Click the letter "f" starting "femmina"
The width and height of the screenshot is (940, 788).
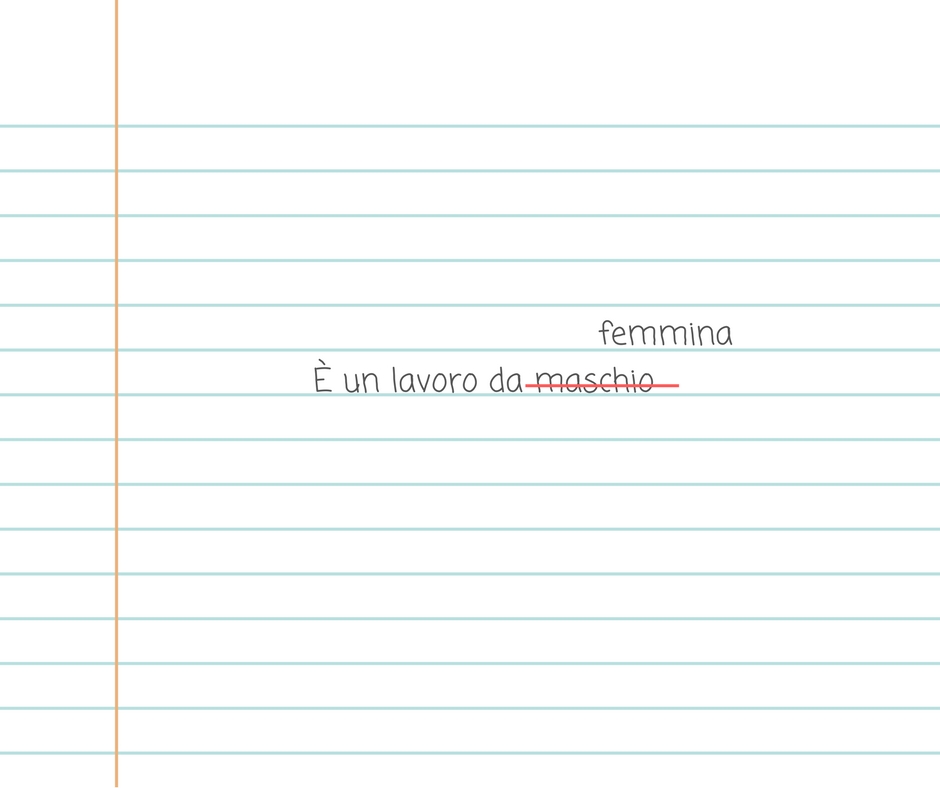click(604, 333)
